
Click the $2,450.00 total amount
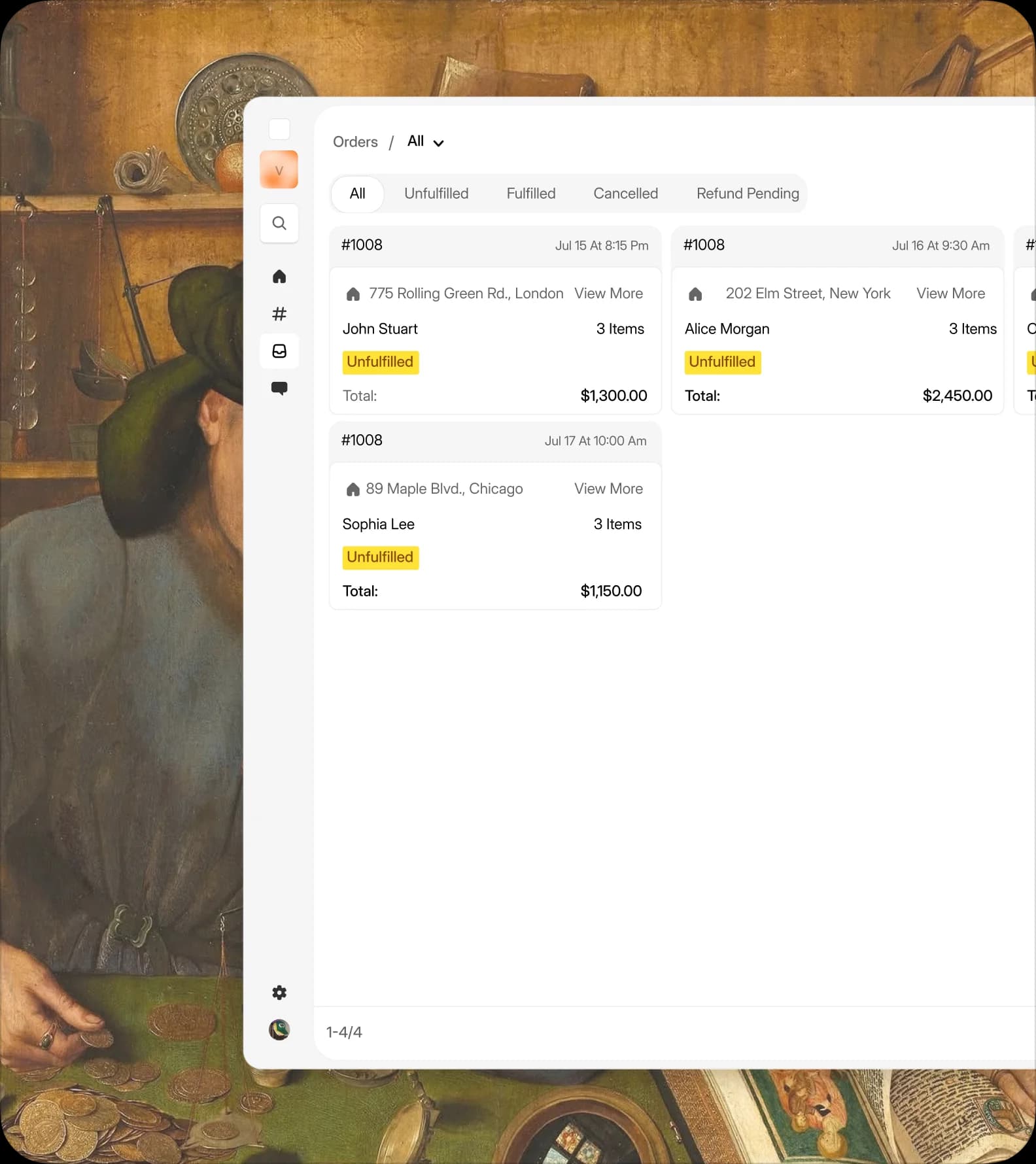(x=958, y=396)
